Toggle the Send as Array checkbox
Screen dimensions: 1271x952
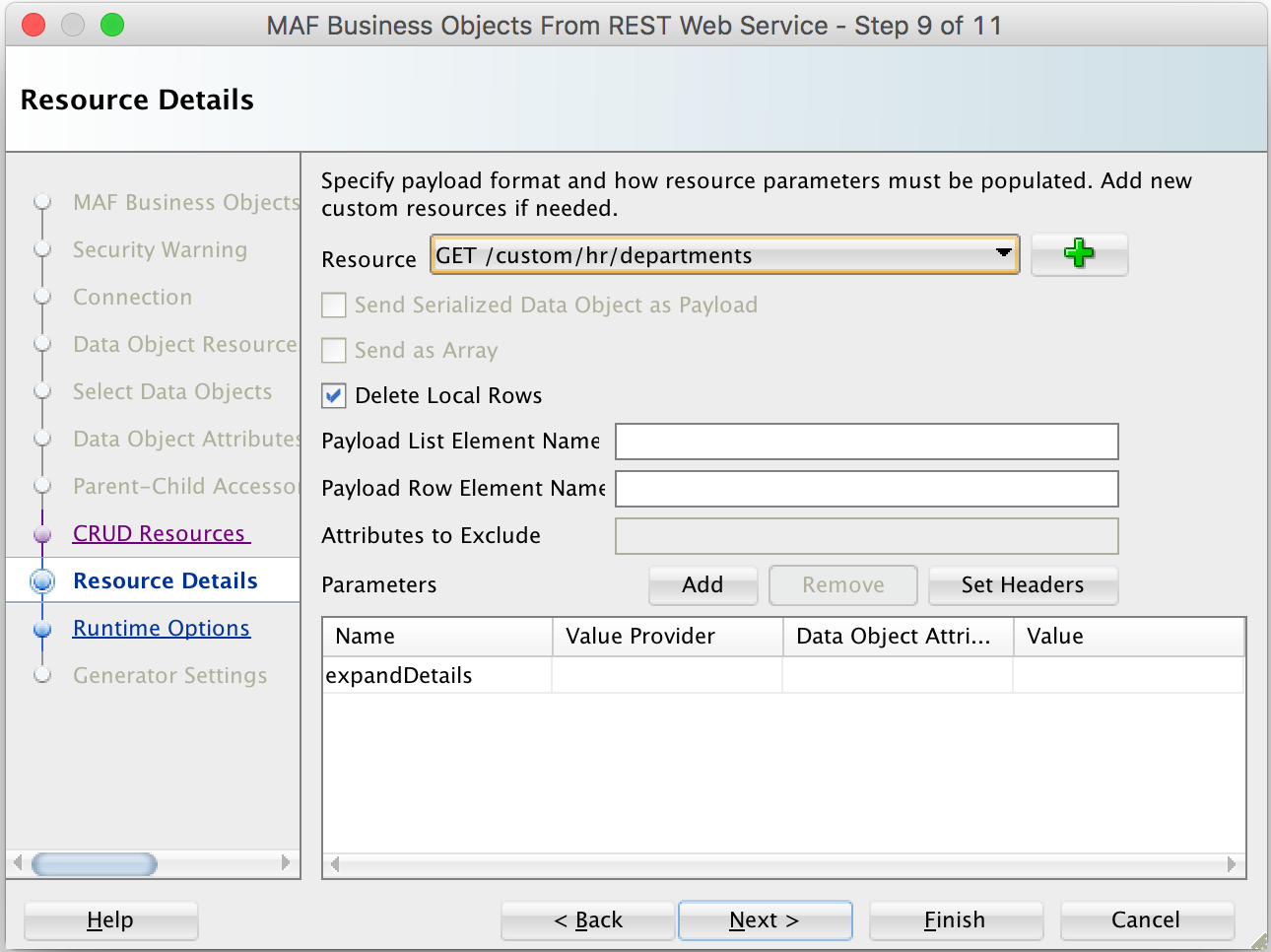334,351
